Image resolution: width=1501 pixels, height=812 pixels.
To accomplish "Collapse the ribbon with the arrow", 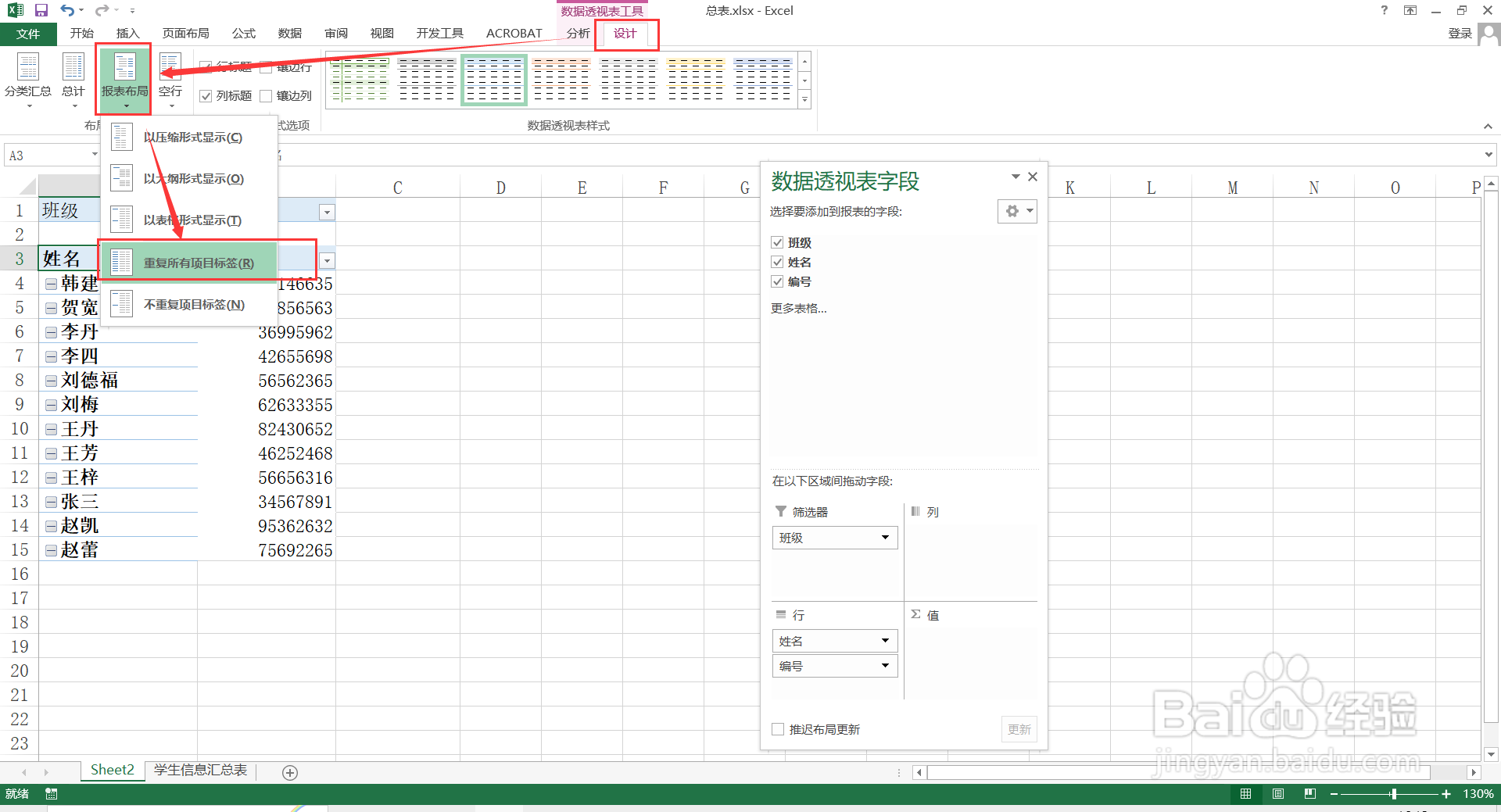I will (x=1488, y=126).
